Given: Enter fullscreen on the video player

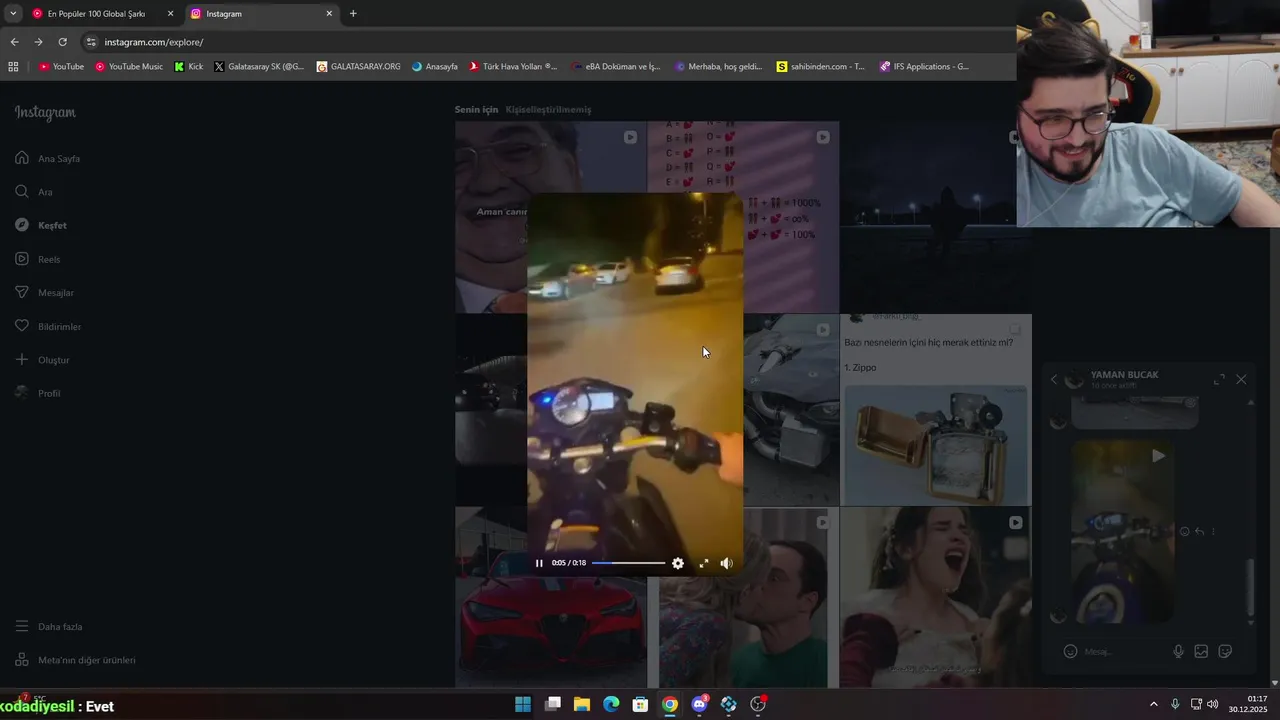Looking at the screenshot, I should coord(704,563).
